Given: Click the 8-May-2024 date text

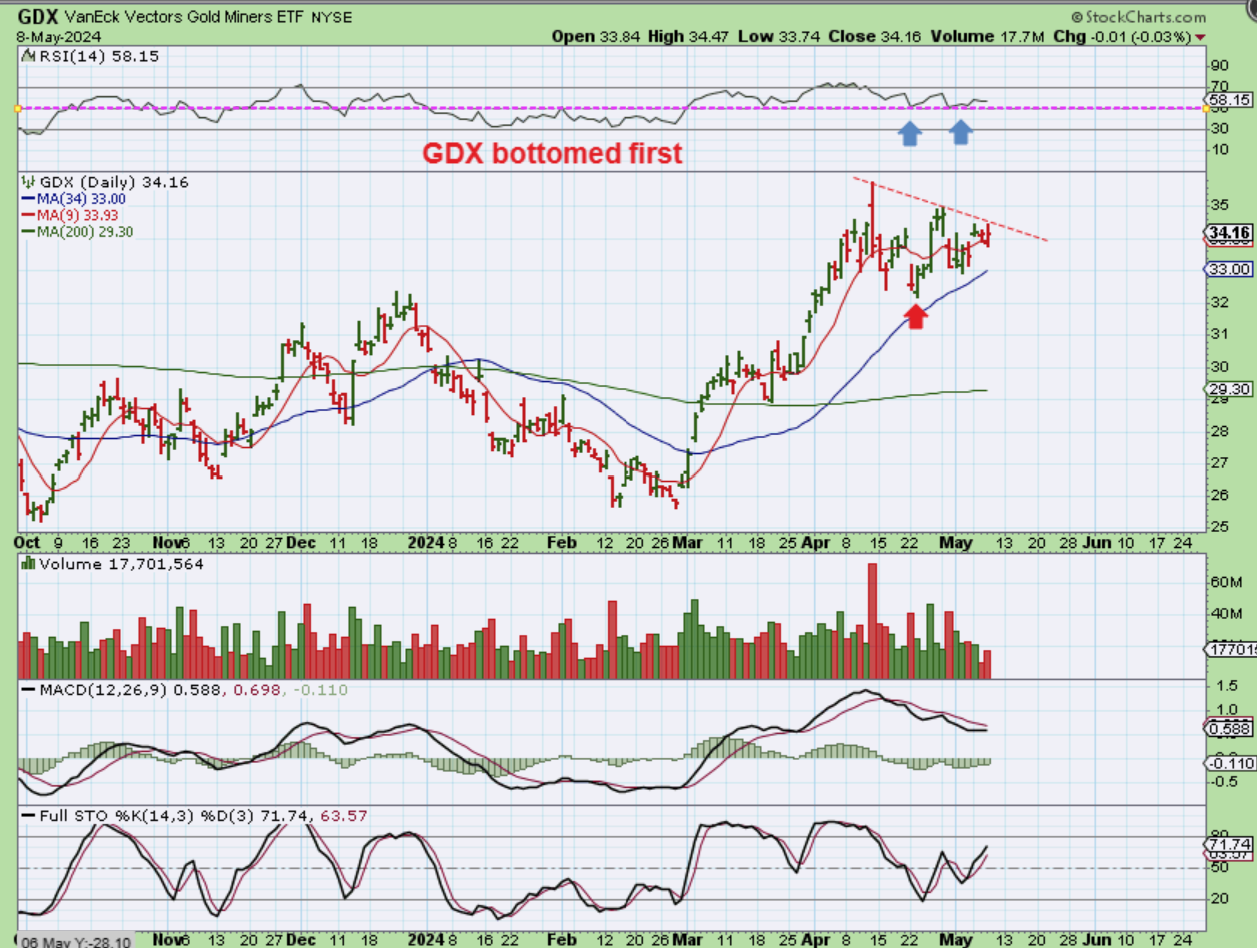Looking at the screenshot, I should tap(57, 37).
